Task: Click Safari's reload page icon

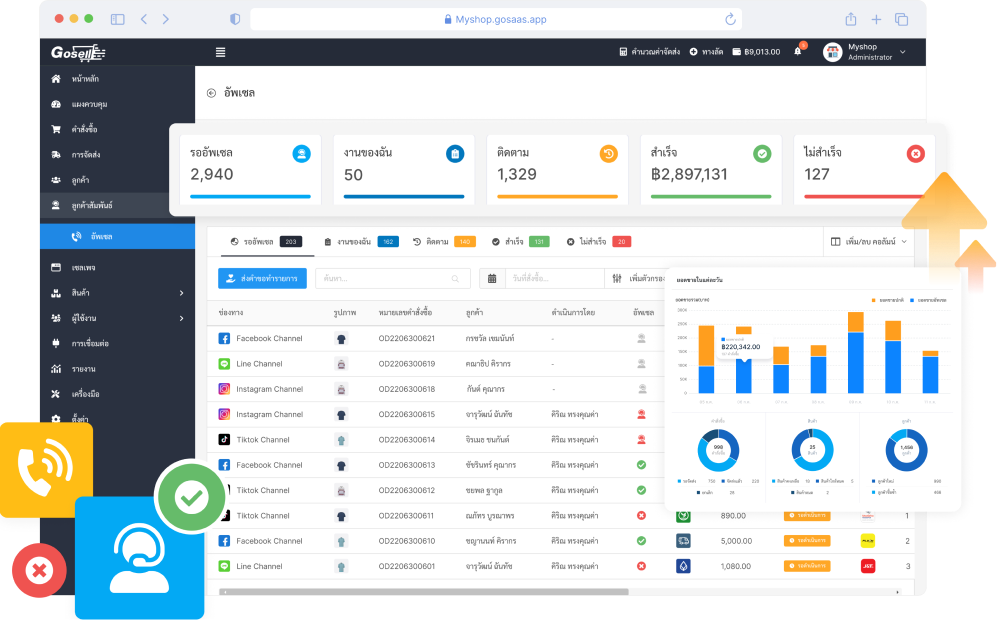Action: (x=730, y=19)
